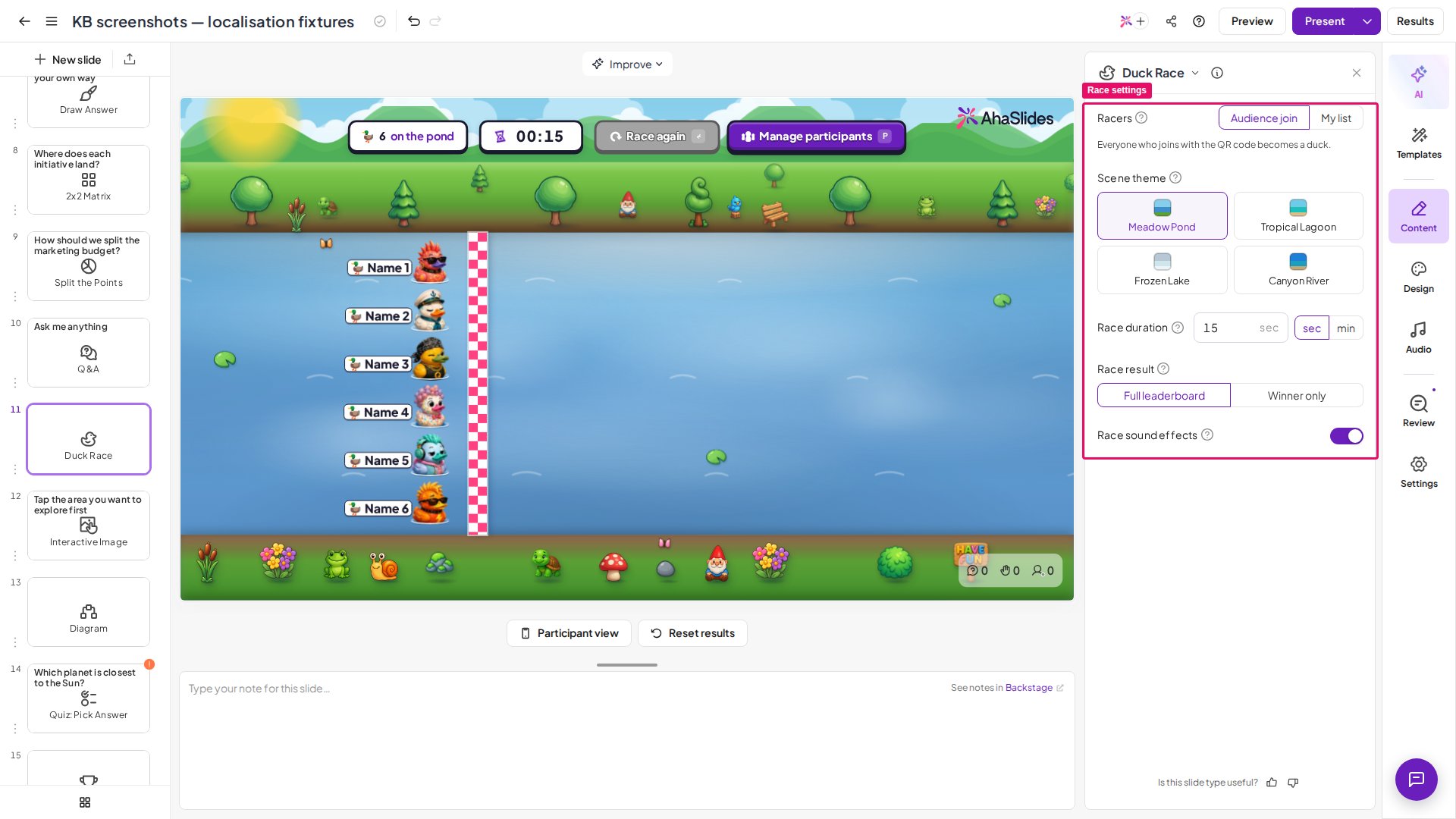Pick the Frozen Lake scene theme

pyautogui.click(x=1162, y=270)
